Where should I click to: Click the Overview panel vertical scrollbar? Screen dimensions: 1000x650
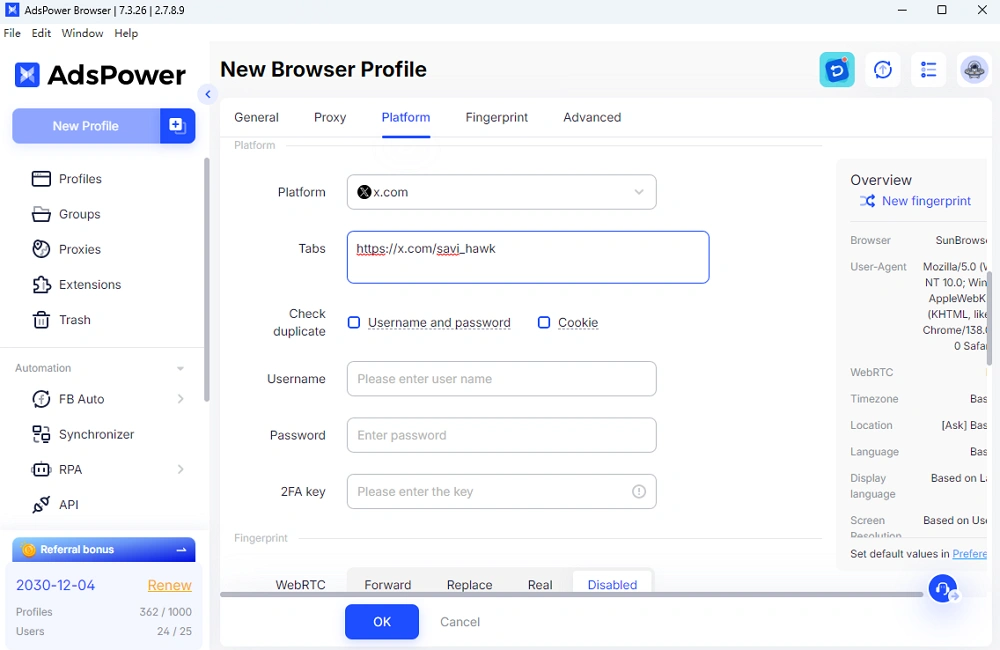[989, 319]
